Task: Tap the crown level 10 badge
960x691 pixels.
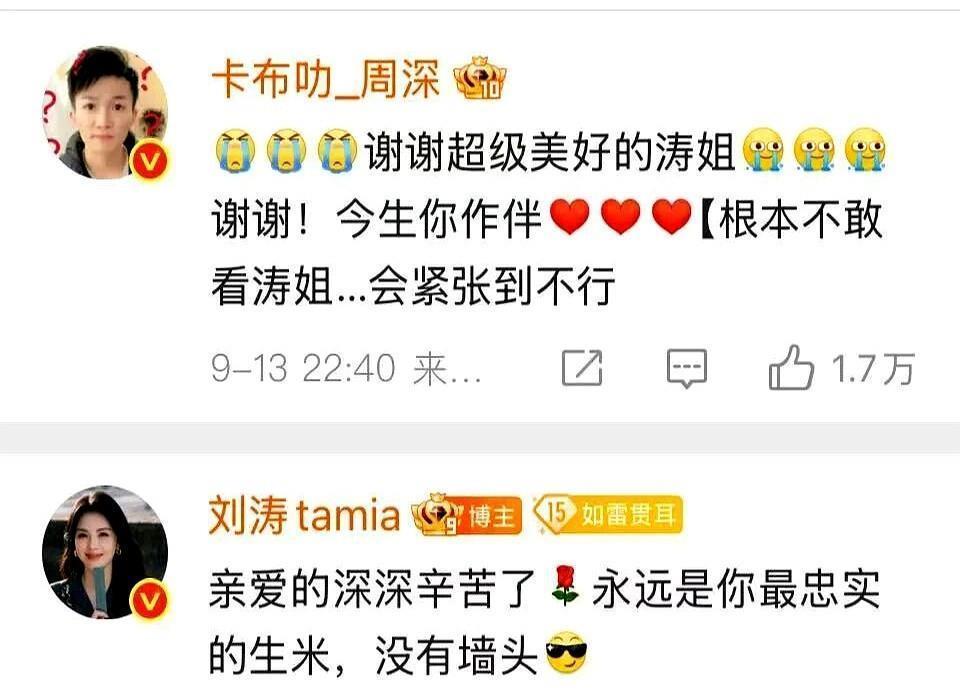Action: [480, 79]
